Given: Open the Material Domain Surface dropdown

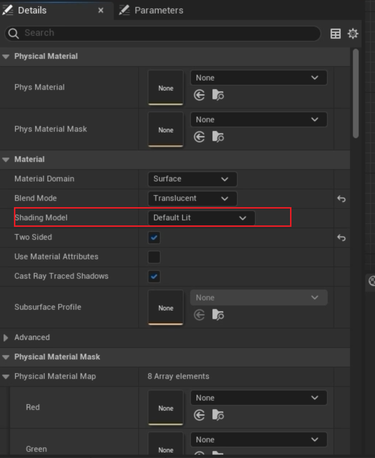Looking at the screenshot, I should pyautogui.click(x=192, y=179).
